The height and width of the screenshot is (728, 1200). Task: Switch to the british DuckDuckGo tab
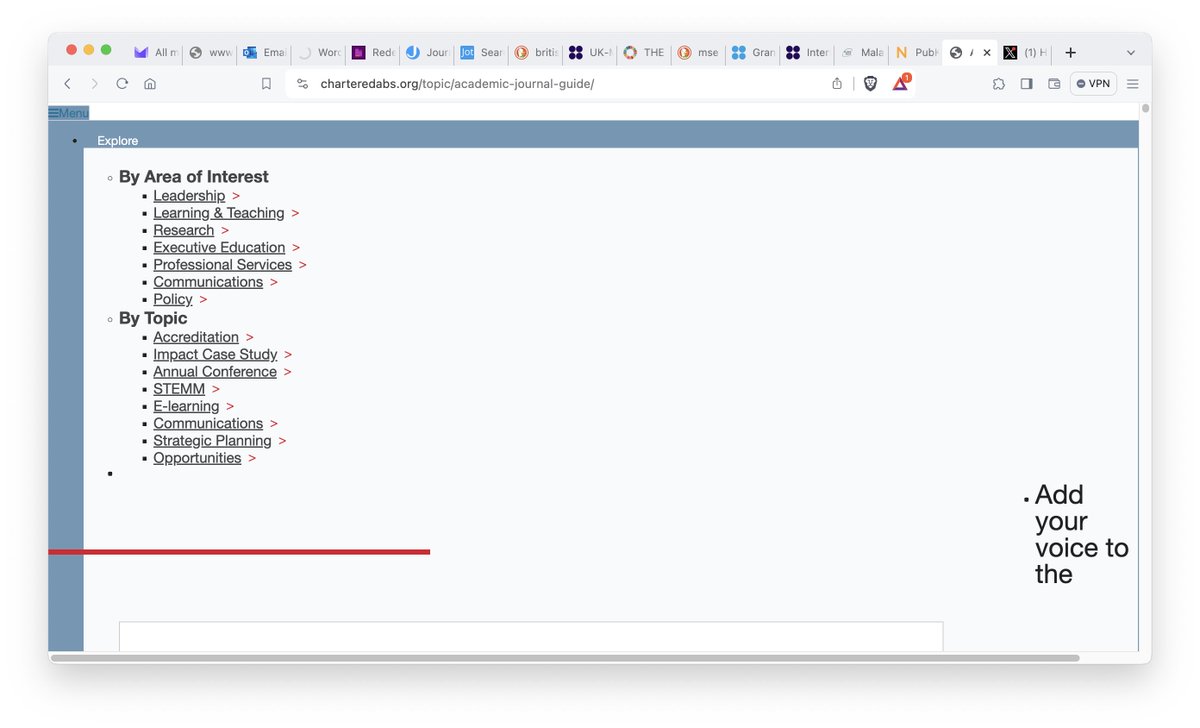tap(534, 53)
